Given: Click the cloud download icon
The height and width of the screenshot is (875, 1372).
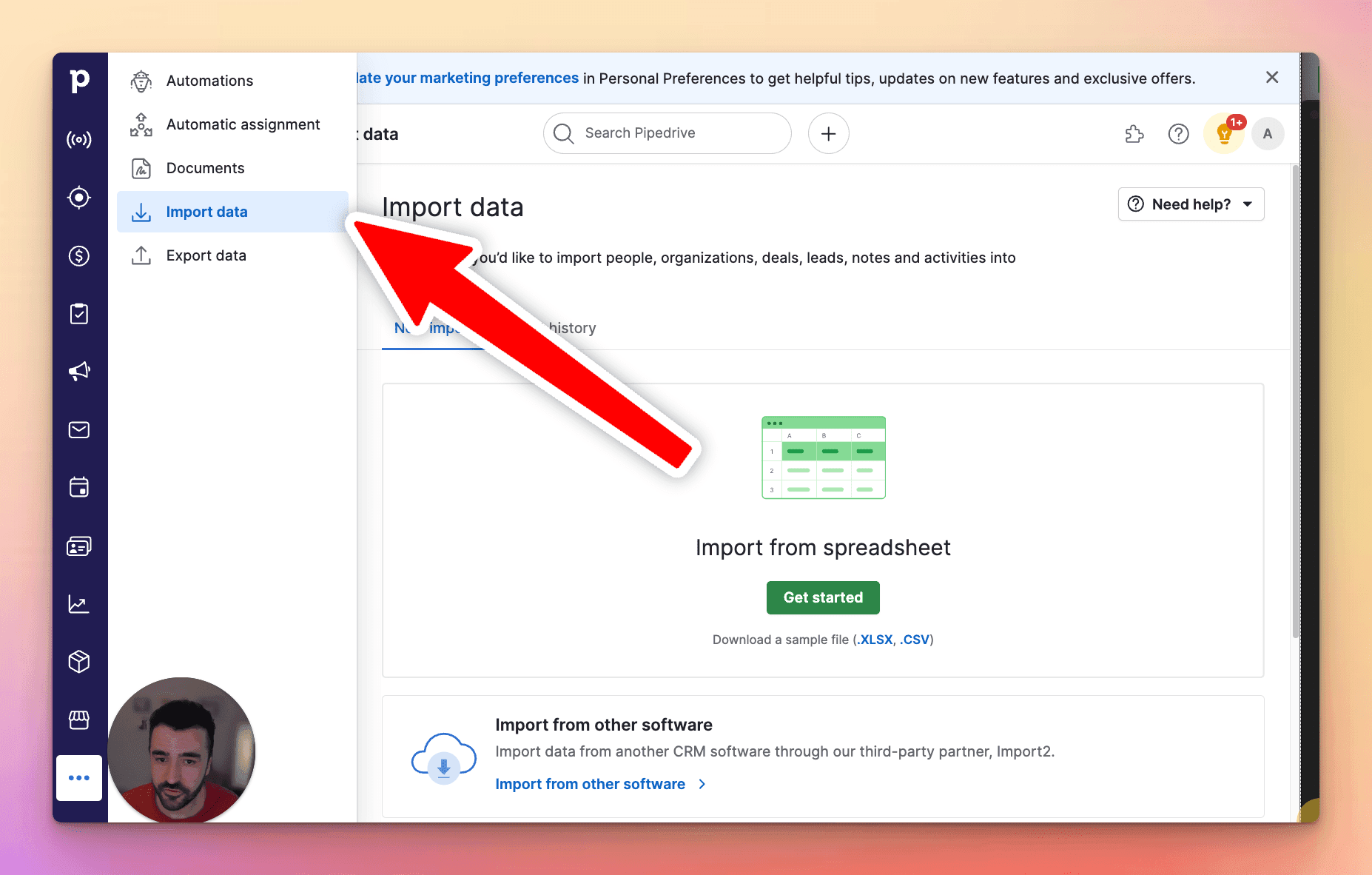Looking at the screenshot, I should [443, 759].
